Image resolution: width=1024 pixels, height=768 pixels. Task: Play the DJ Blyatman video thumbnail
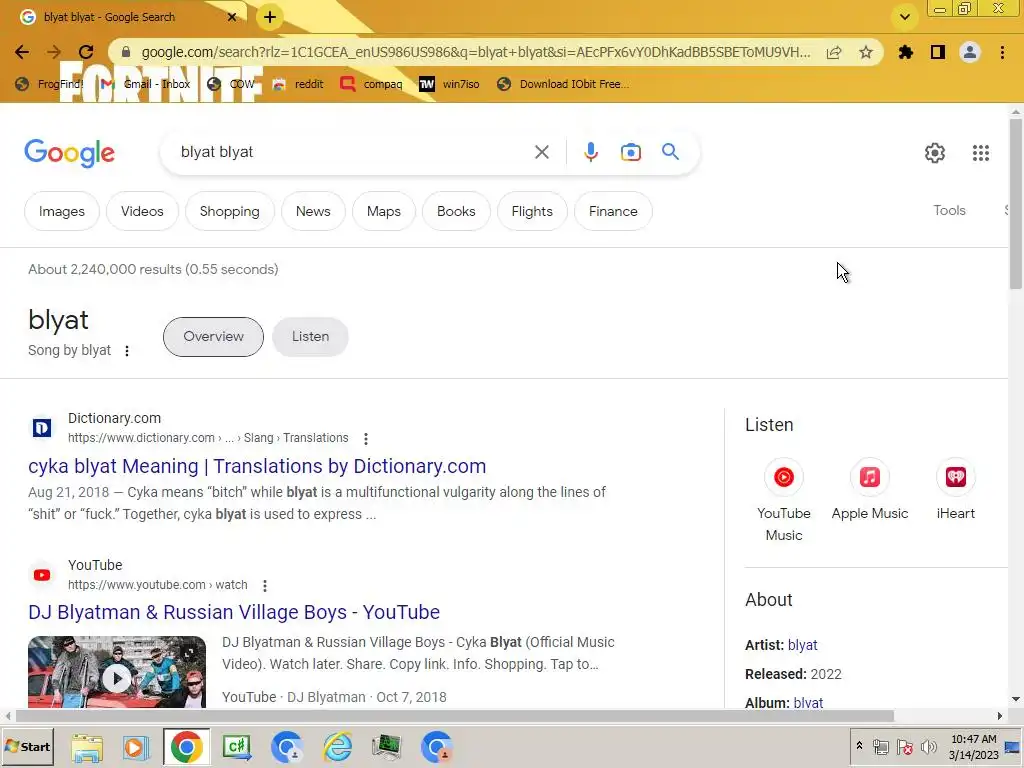point(117,672)
